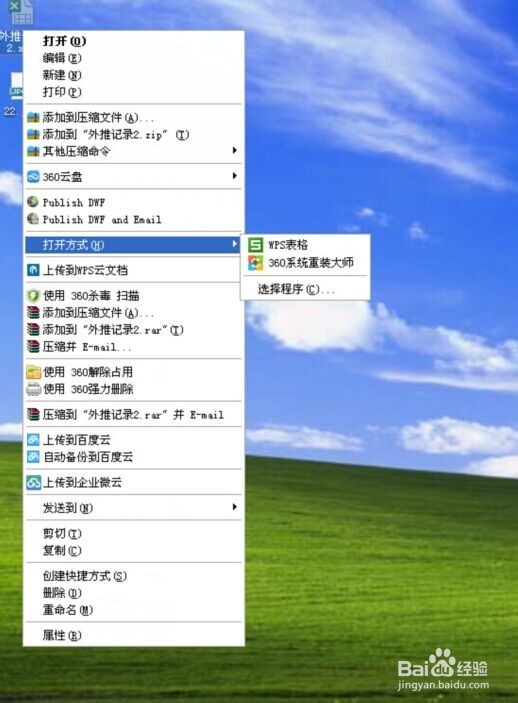Expand the 其他压缩命令 submenu arrow

[235, 151]
